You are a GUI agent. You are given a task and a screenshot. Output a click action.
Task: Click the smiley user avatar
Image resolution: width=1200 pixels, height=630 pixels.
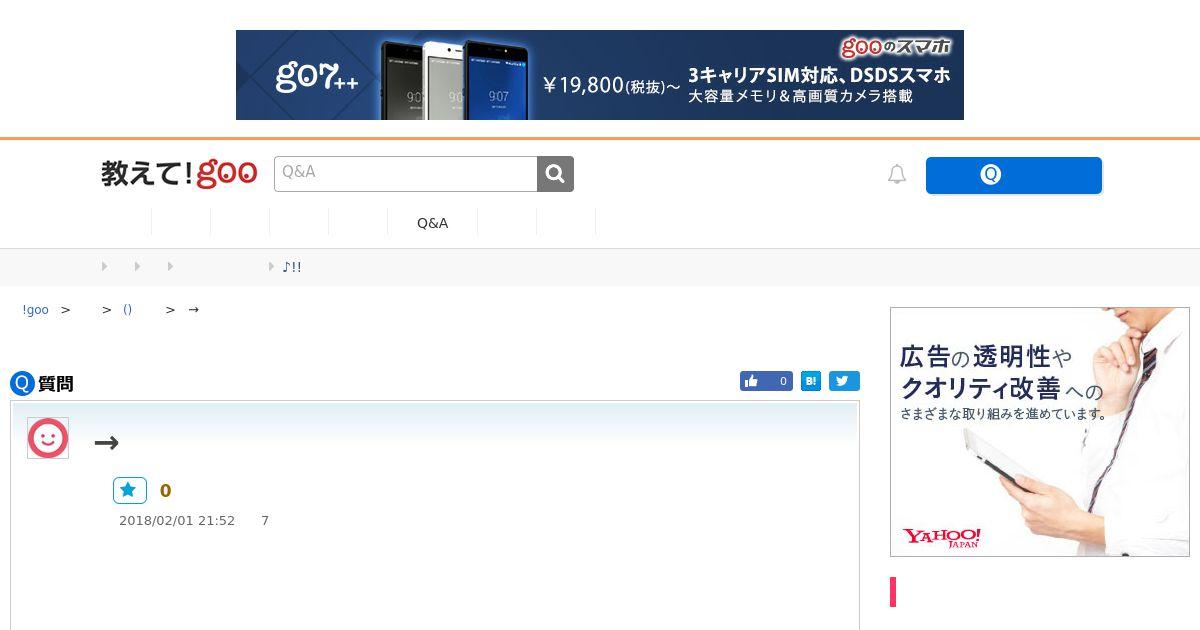point(48,438)
